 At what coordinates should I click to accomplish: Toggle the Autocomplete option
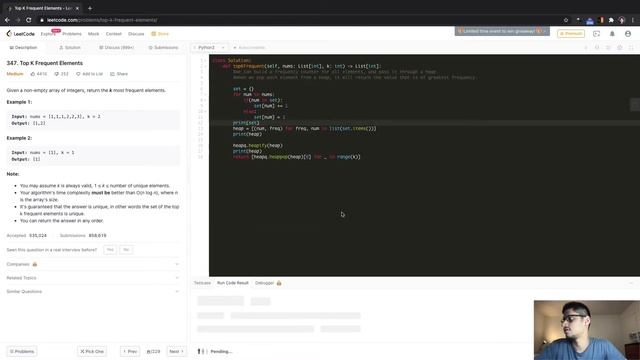[249, 48]
